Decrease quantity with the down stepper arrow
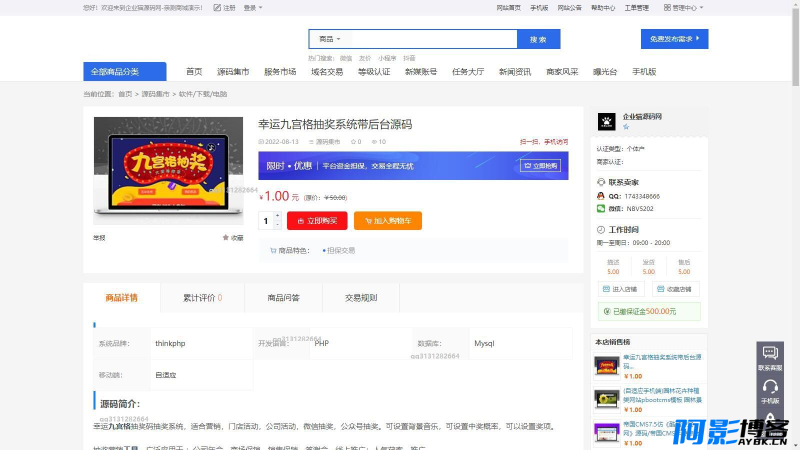 coord(277,225)
